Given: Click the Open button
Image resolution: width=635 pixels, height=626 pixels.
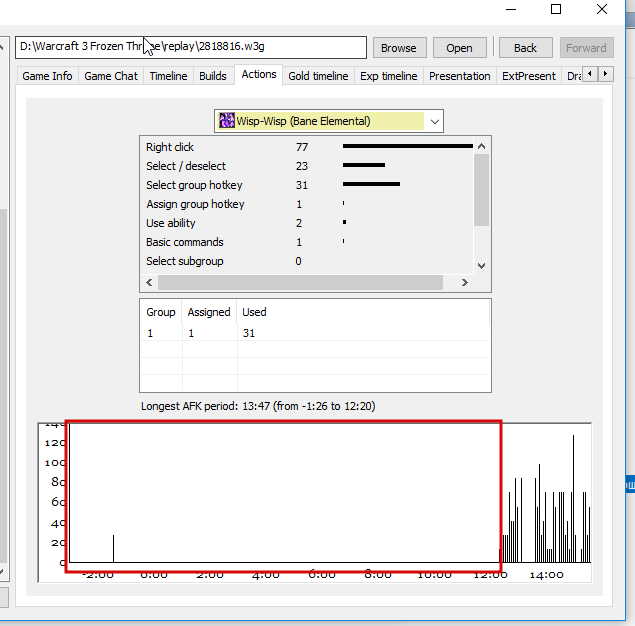Looking at the screenshot, I should [459, 48].
